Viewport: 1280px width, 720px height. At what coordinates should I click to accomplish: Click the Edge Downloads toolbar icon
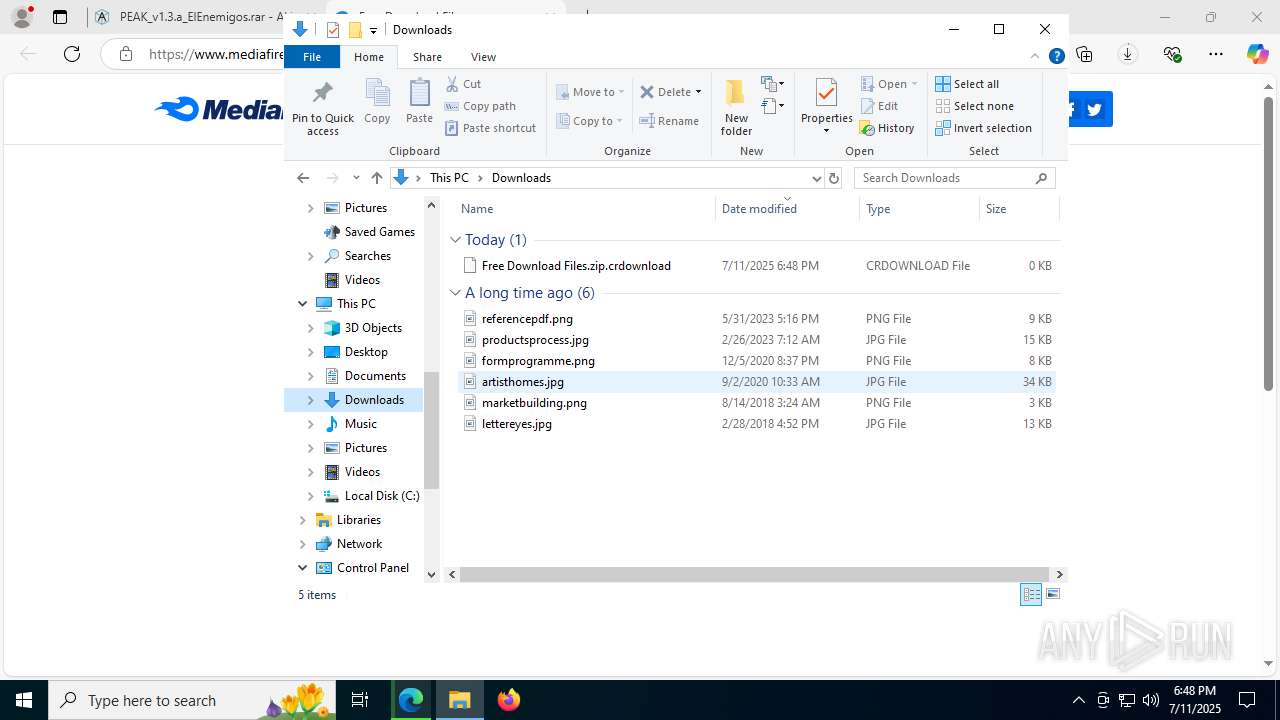(x=1128, y=54)
